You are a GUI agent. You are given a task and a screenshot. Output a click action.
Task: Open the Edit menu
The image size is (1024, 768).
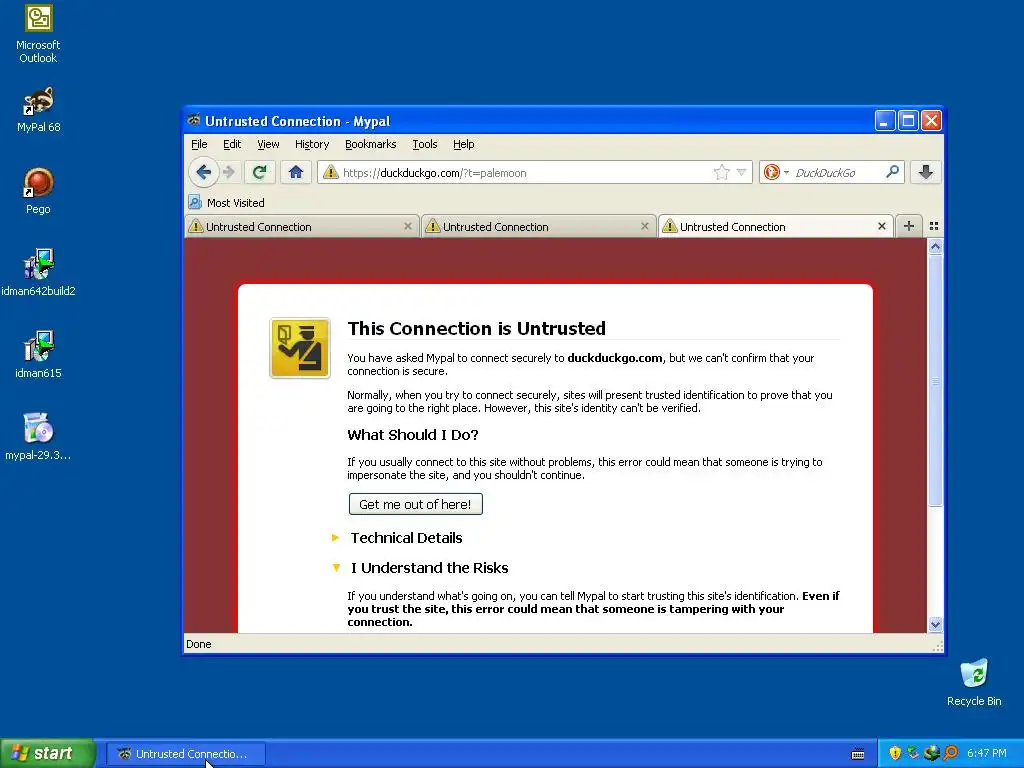(232, 144)
